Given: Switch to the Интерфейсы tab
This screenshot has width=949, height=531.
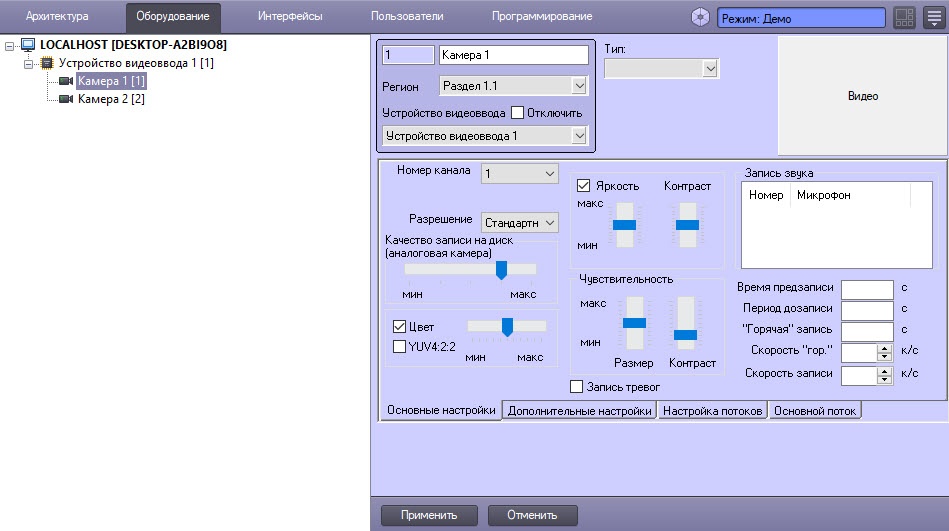Looking at the screenshot, I should [290, 17].
